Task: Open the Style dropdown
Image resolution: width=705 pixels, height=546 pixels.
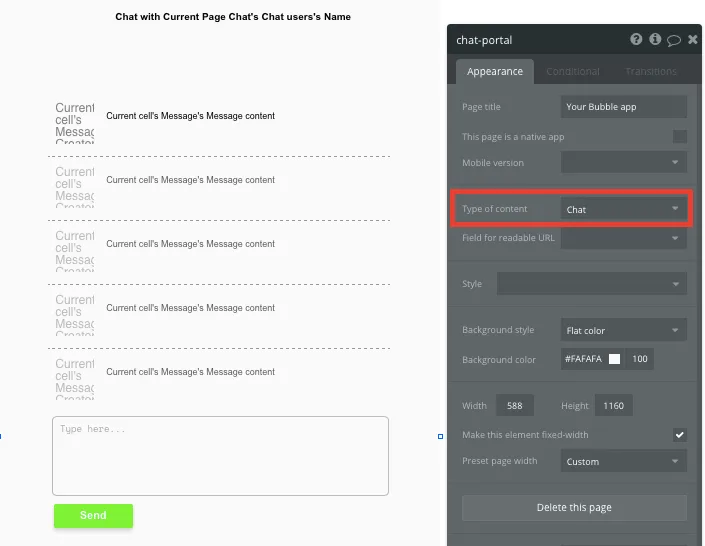Action: (591, 284)
